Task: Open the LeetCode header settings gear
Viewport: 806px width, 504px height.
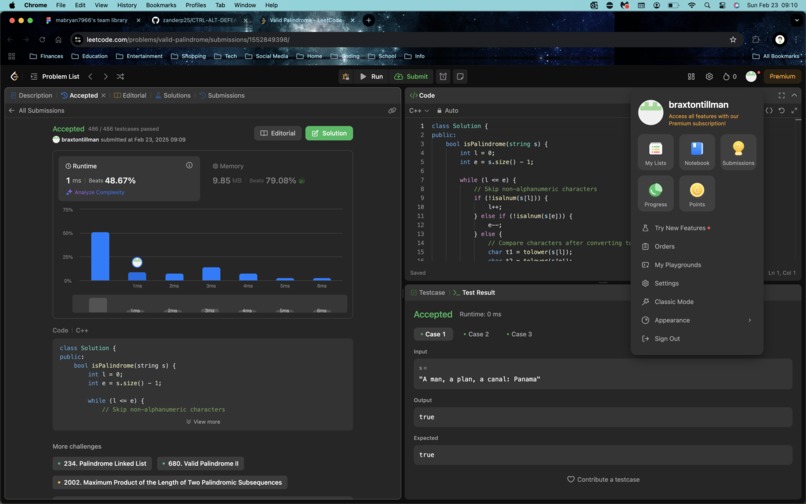Action: [x=709, y=76]
